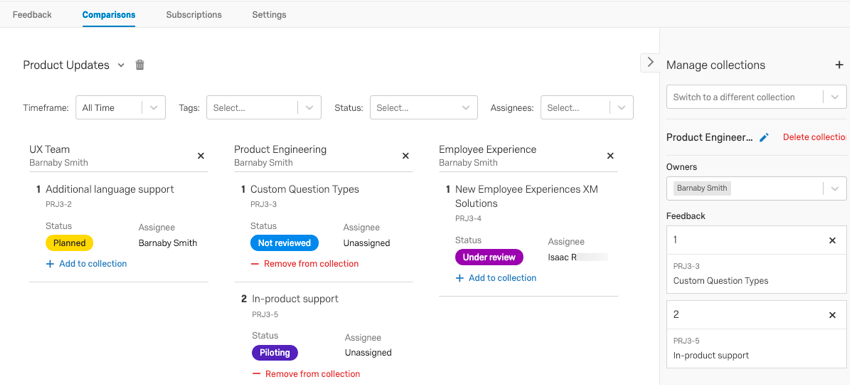Open Switch to a different collection dropdown
The width and height of the screenshot is (850, 385).
click(x=756, y=97)
